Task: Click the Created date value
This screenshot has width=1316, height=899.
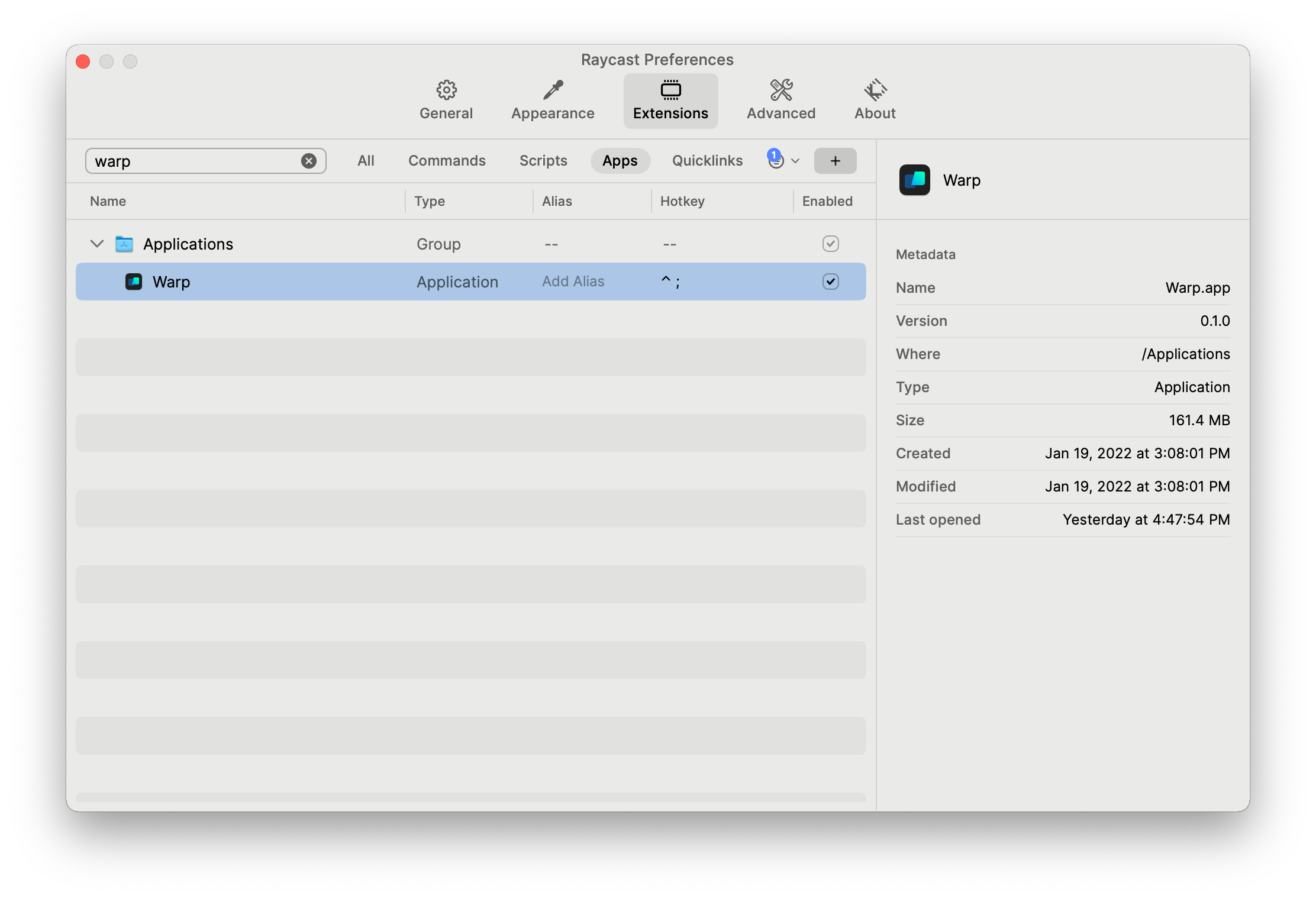Action: tap(1137, 453)
